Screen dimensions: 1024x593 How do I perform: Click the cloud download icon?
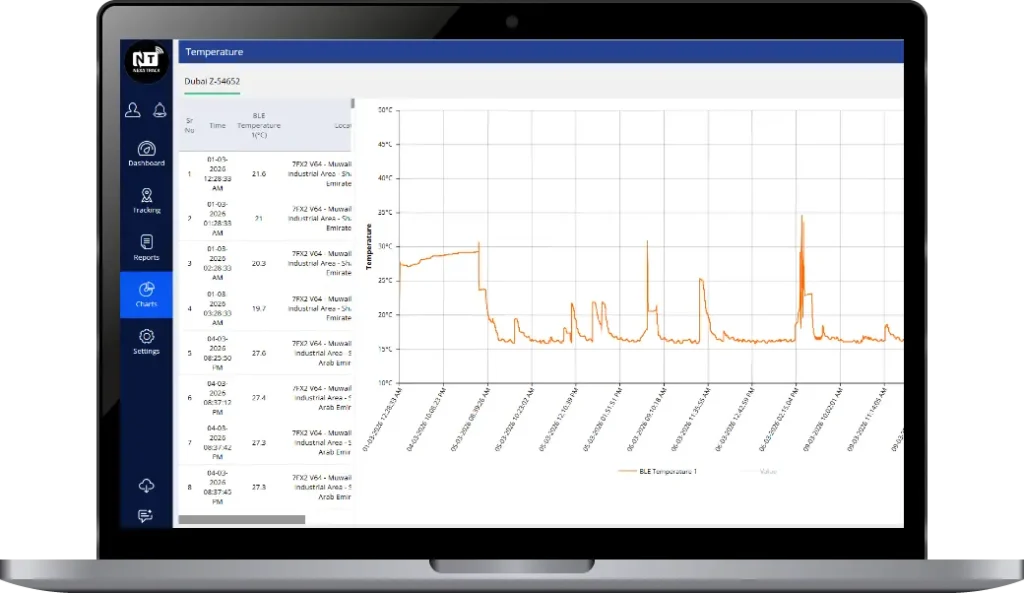click(146, 486)
